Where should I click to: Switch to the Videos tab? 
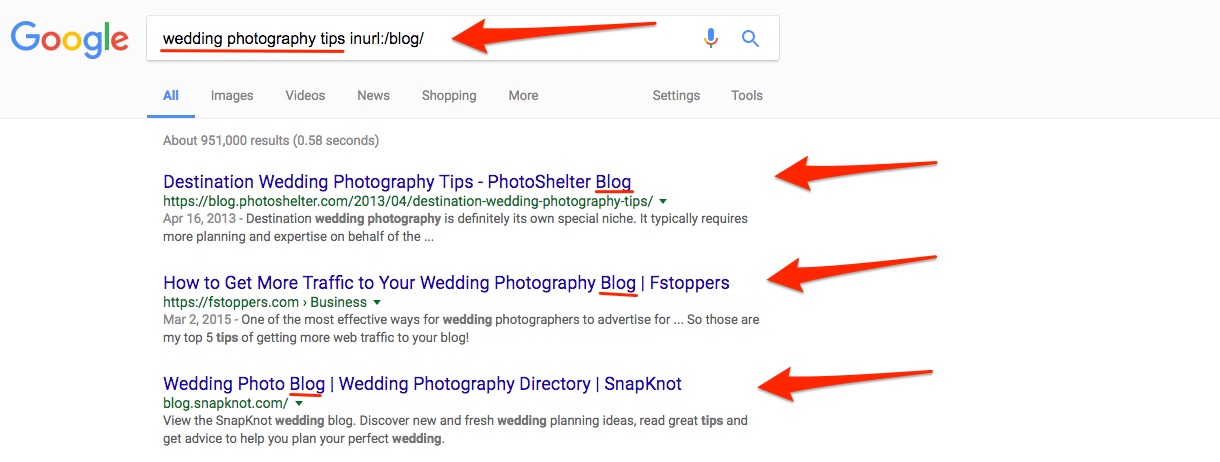pos(305,96)
